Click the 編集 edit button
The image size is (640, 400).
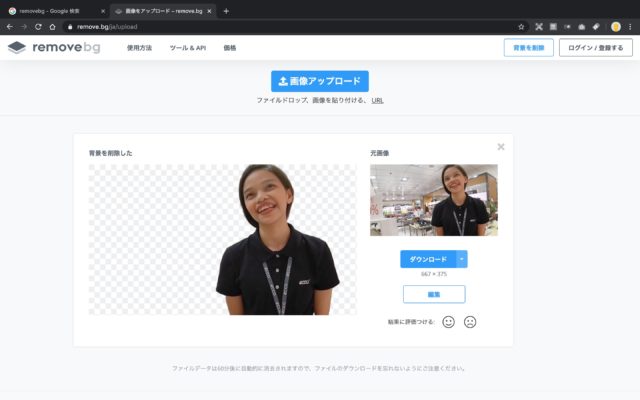click(434, 294)
